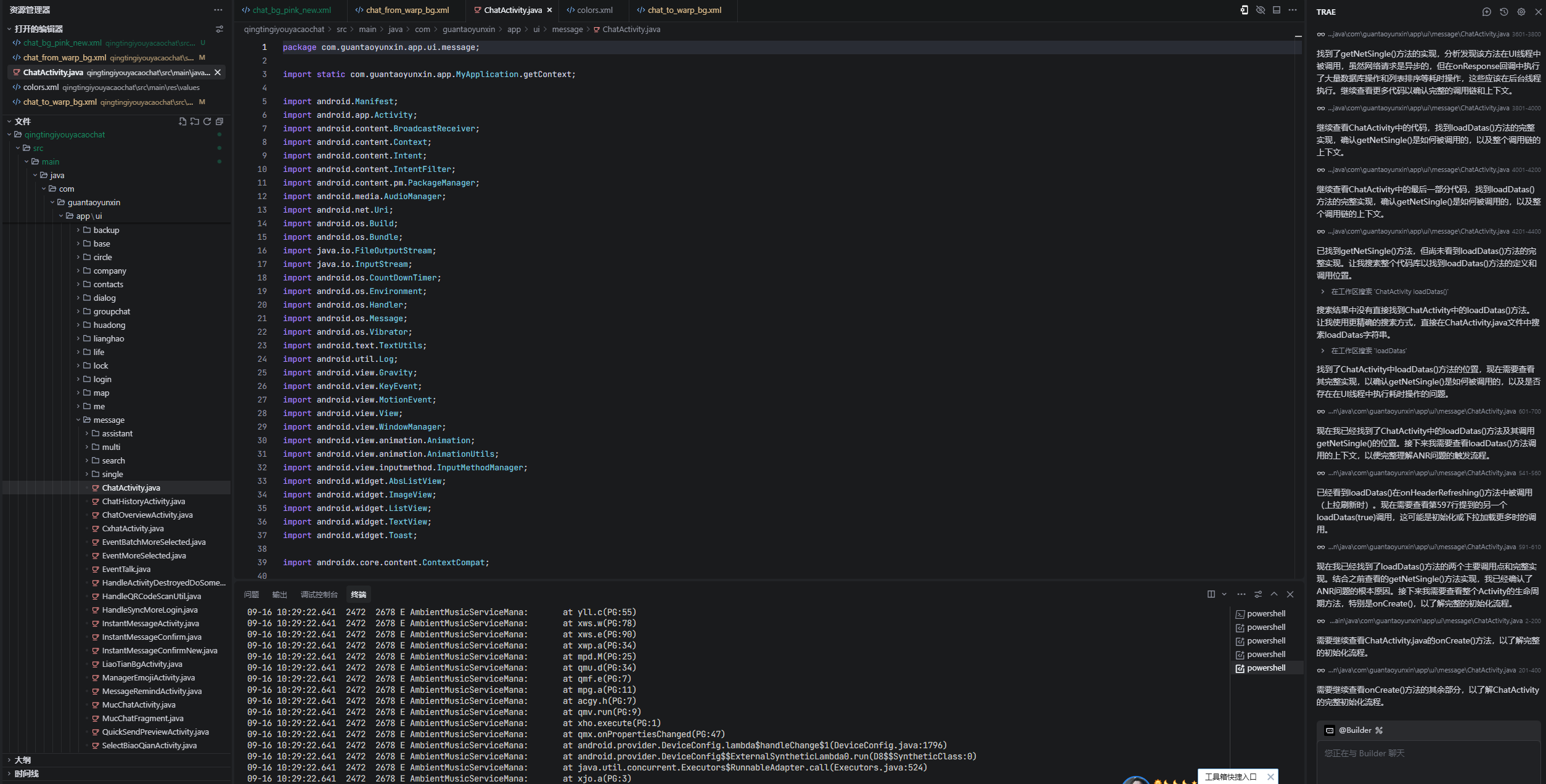
Task: Close the ChatActivity.java editor tab
Action: click(x=549, y=10)
